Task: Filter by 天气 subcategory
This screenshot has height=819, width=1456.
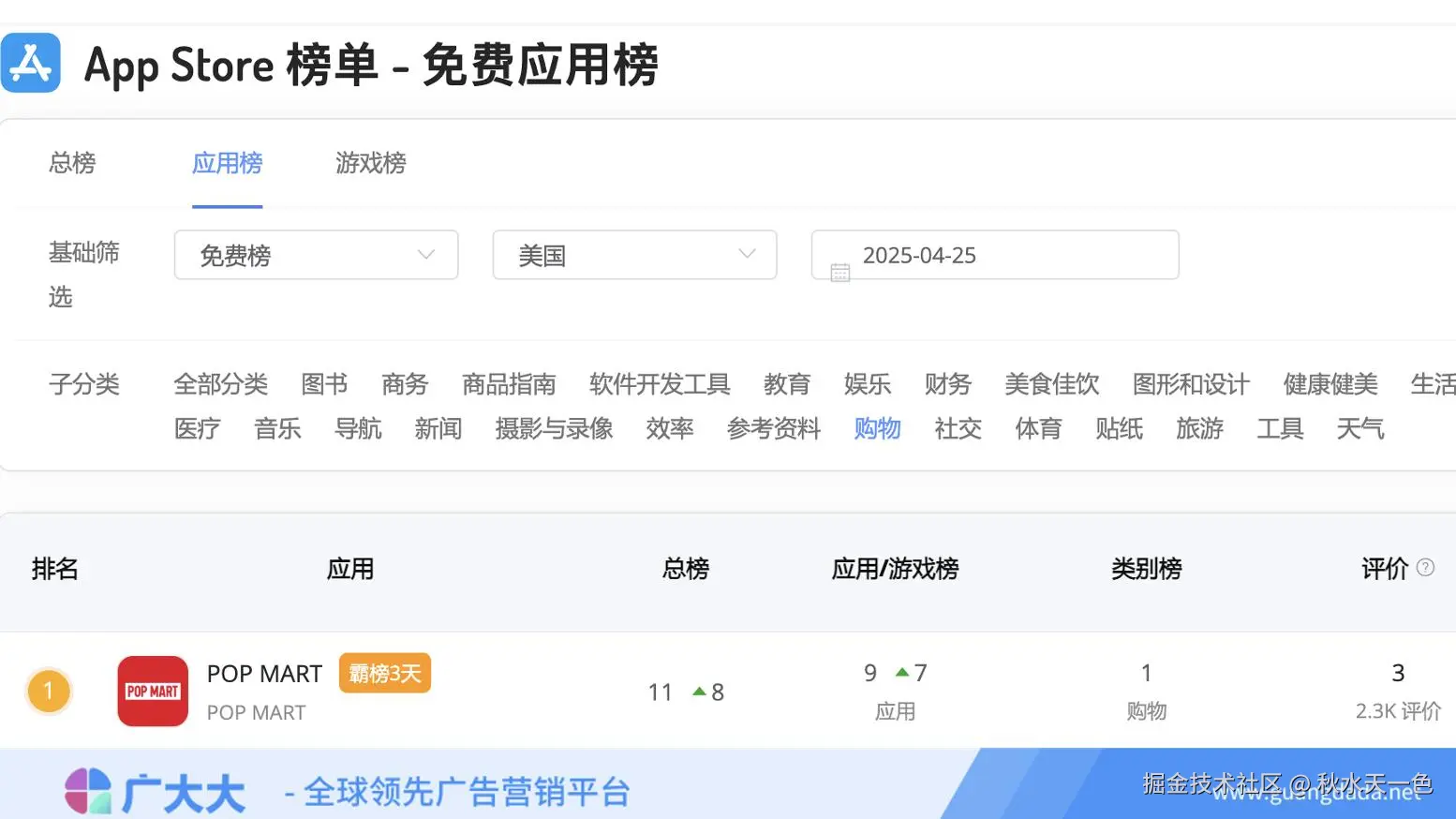Action: click(x=1360, y=429)
